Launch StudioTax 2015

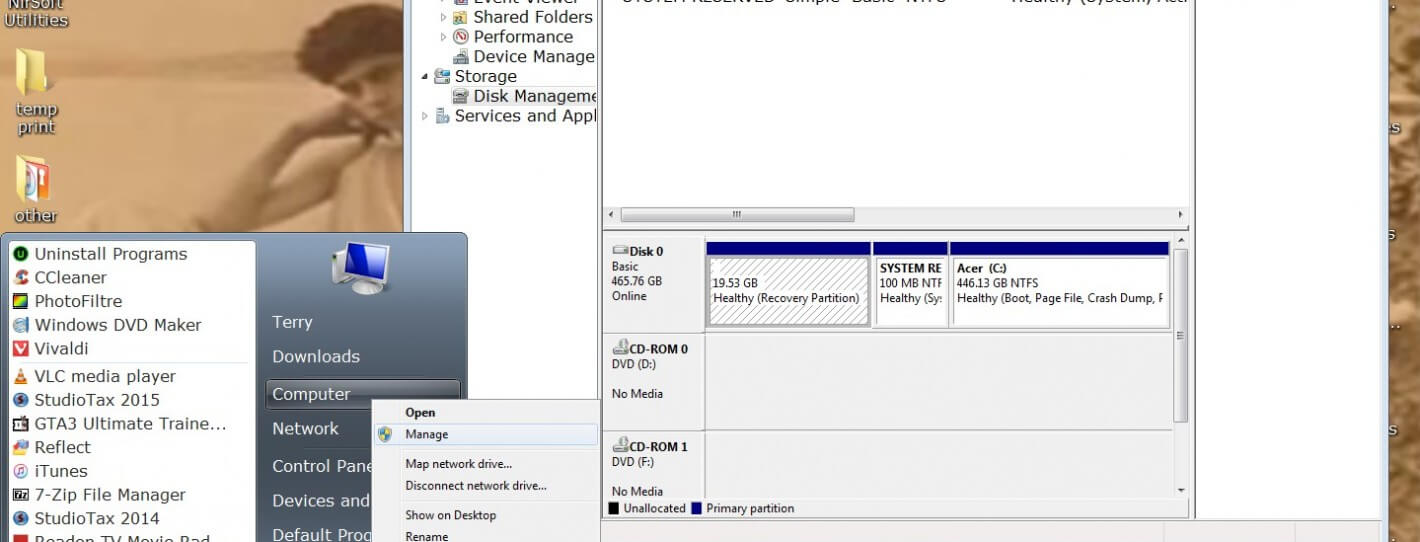(x=97, y=400)
